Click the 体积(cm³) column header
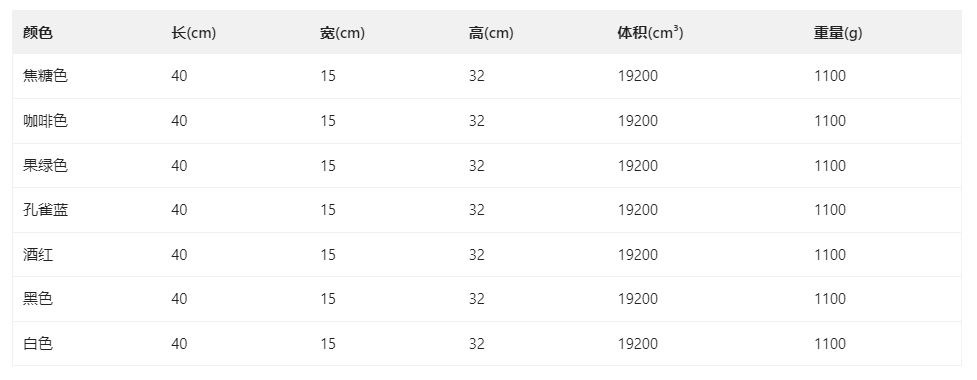 tap(651, 33)
